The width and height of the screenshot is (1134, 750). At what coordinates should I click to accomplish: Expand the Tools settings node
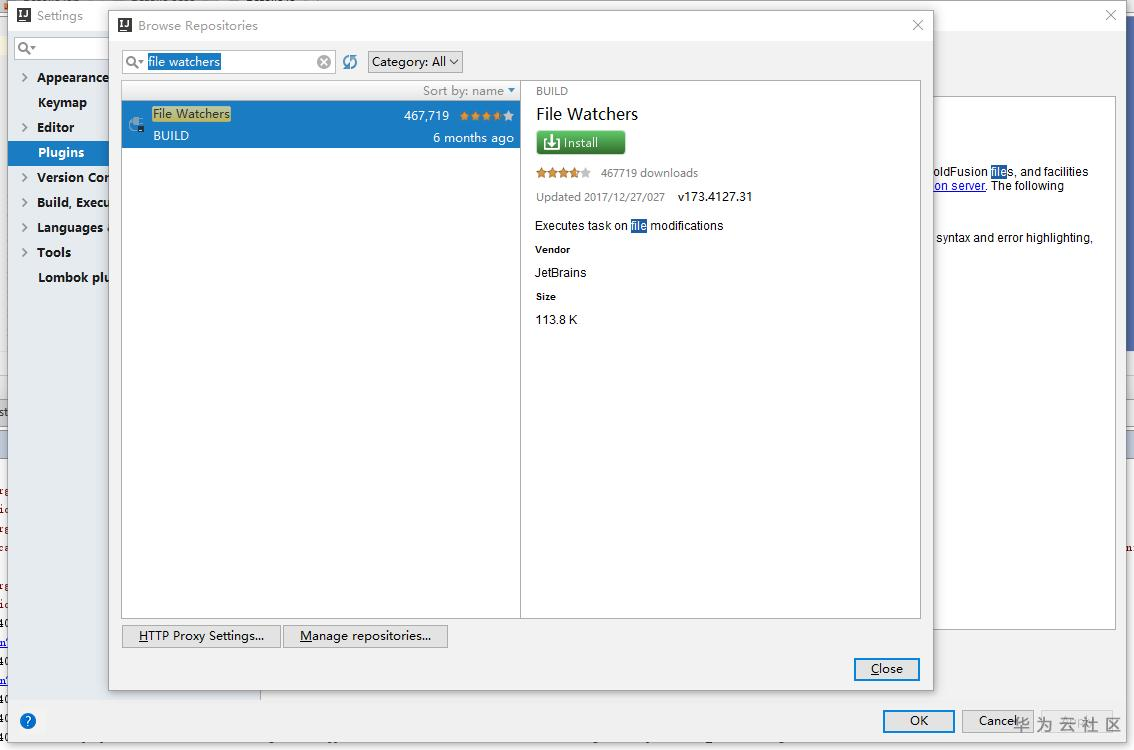click(x=25, y=252)
